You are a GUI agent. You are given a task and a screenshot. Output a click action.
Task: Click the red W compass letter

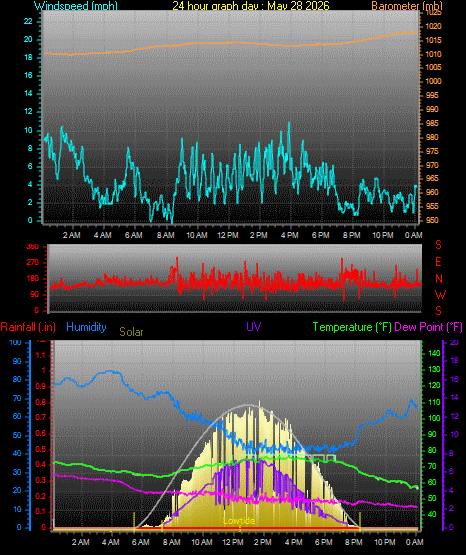click(x=440, y=294)
